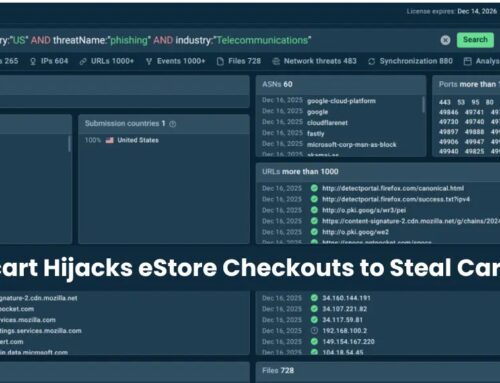
Task: Open the content-signature-2.cdn.mozilla.net URL
Action: tap(411, 221)
